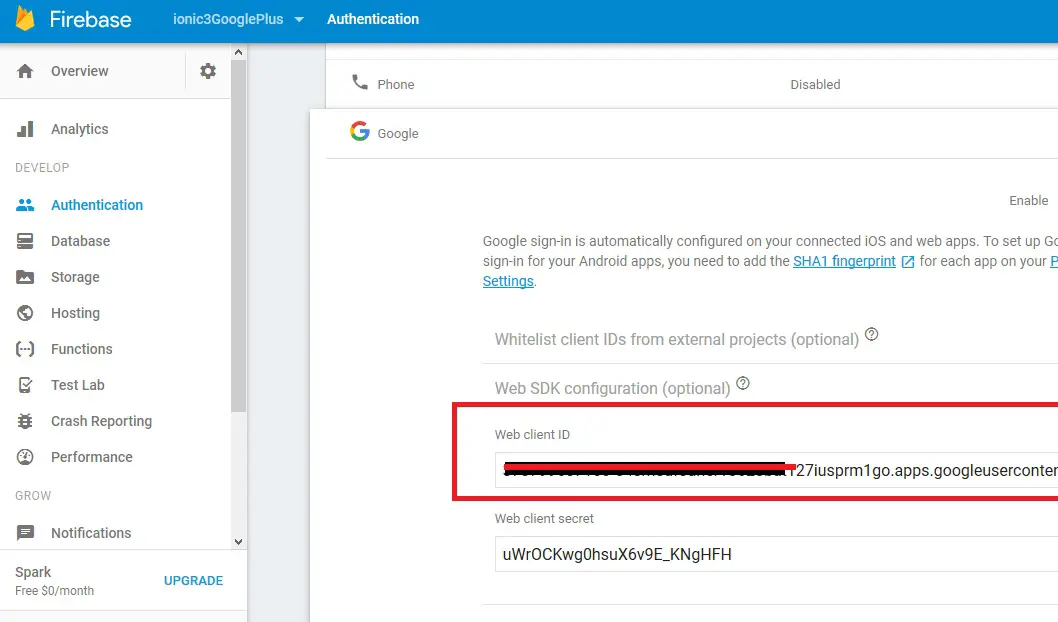Viewport: 1058px width, 622px height.
Task: Click the Google provider header row
Action: [692, 134]
